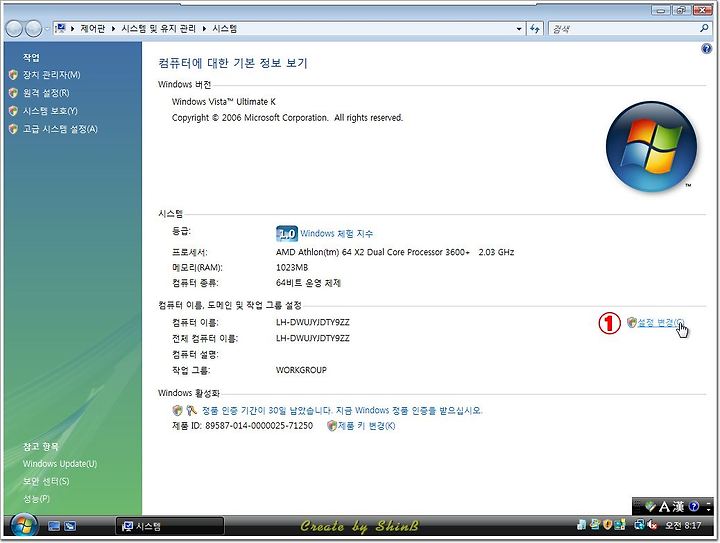Expand the arrow after 시스템 및 유지 관리

point(204,28)
